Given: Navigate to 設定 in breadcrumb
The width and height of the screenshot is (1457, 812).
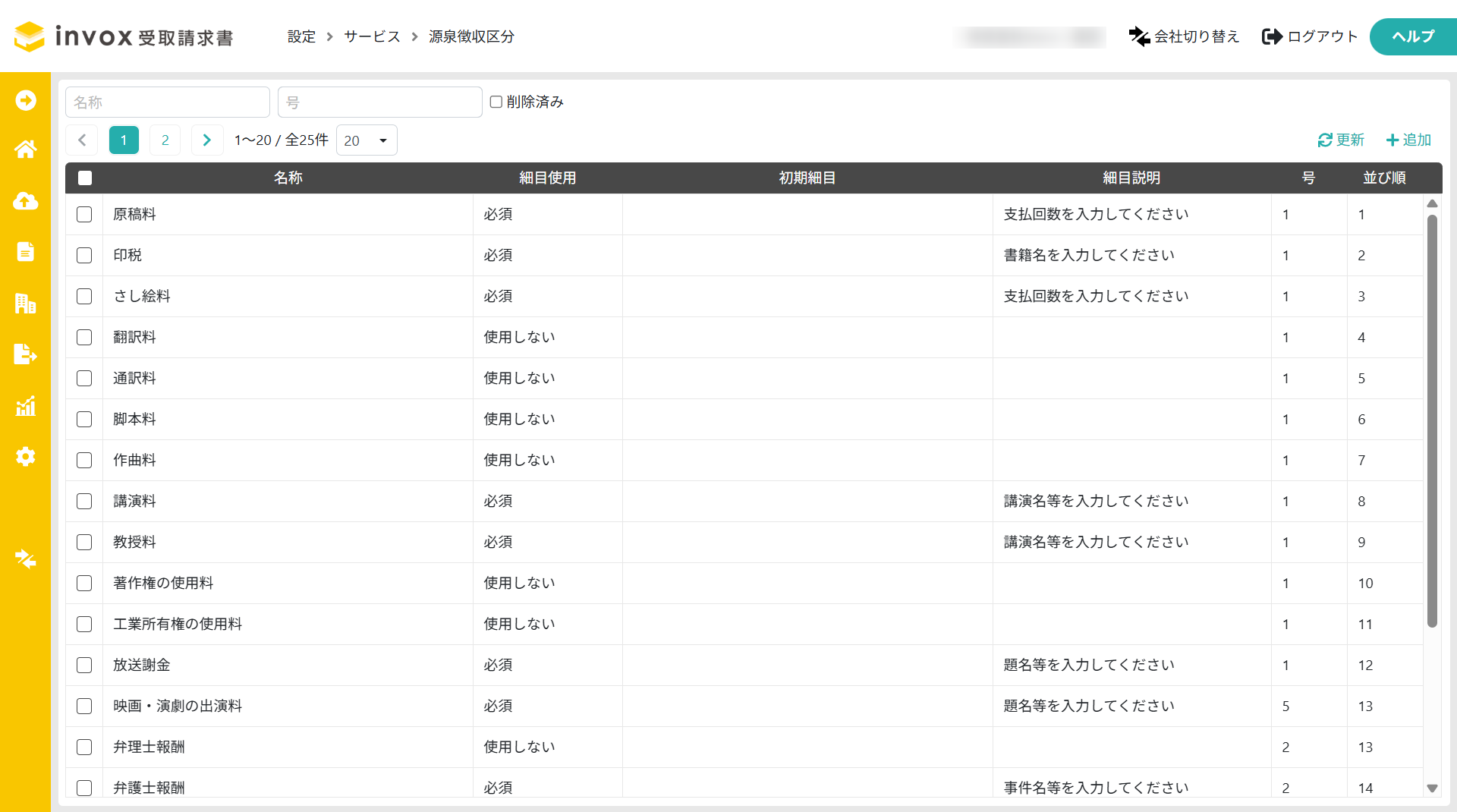Looking at the screenshot, I should [301, 36].
